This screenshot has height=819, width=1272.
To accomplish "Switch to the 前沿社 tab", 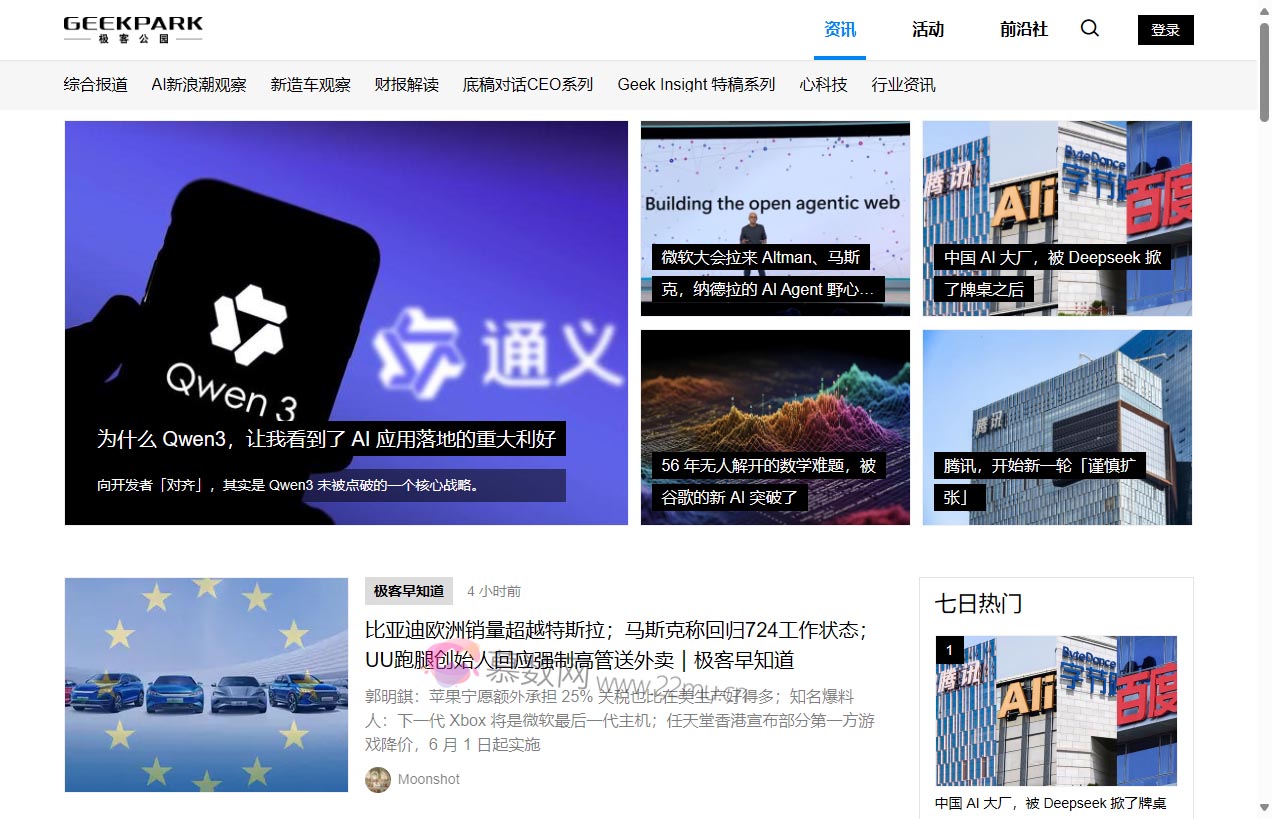I will [x=1023, y=30].
